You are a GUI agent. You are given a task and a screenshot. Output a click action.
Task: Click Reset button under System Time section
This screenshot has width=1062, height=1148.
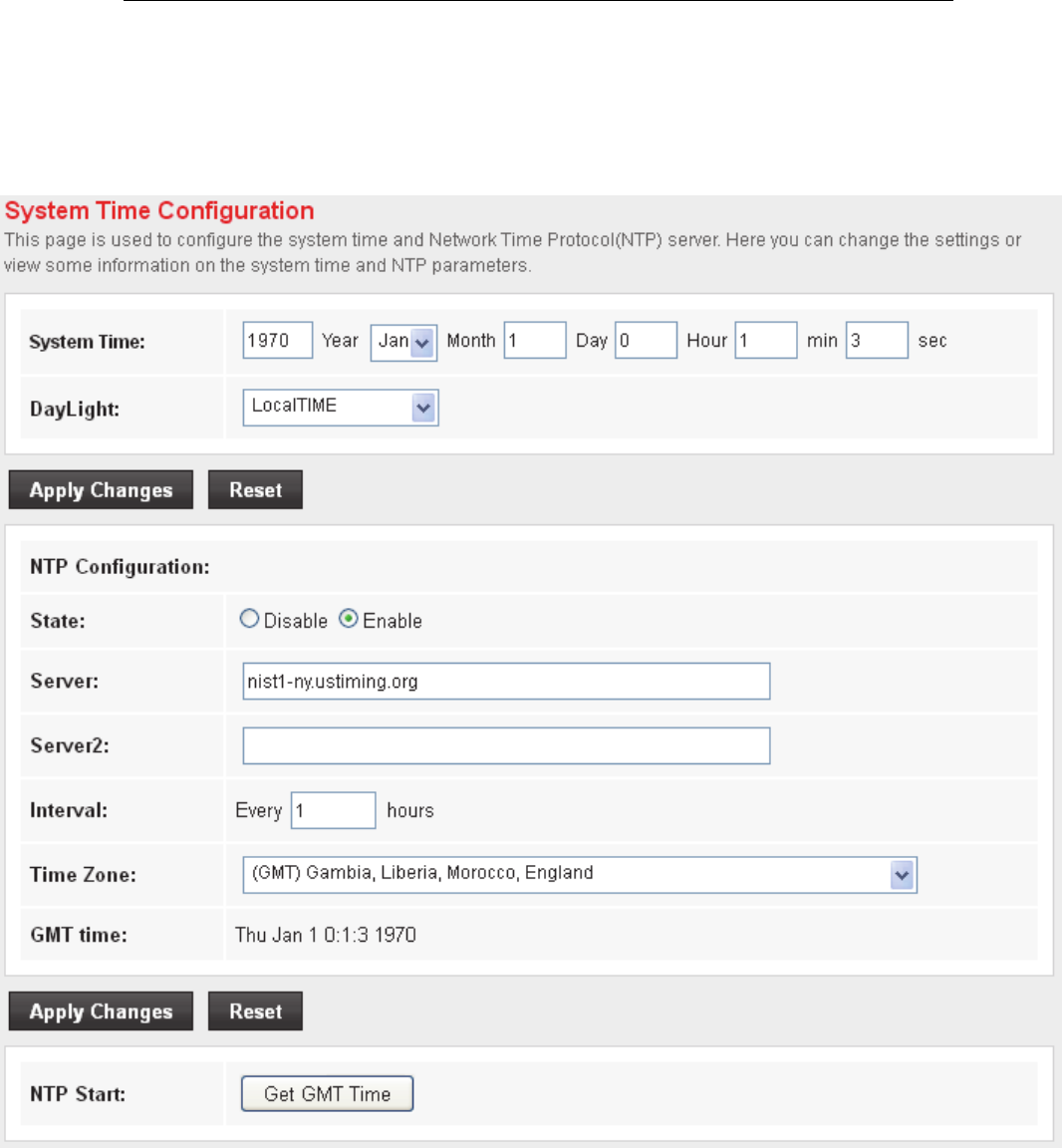pos(255,490)
